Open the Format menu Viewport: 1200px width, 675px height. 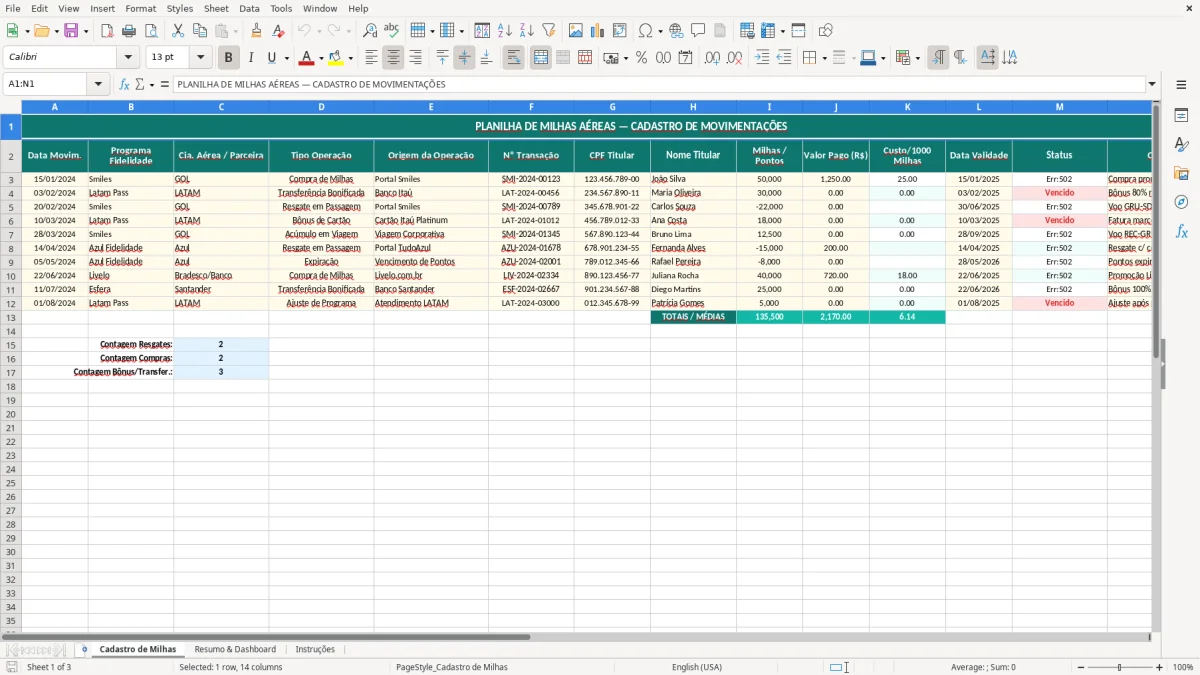pos(140,8)
